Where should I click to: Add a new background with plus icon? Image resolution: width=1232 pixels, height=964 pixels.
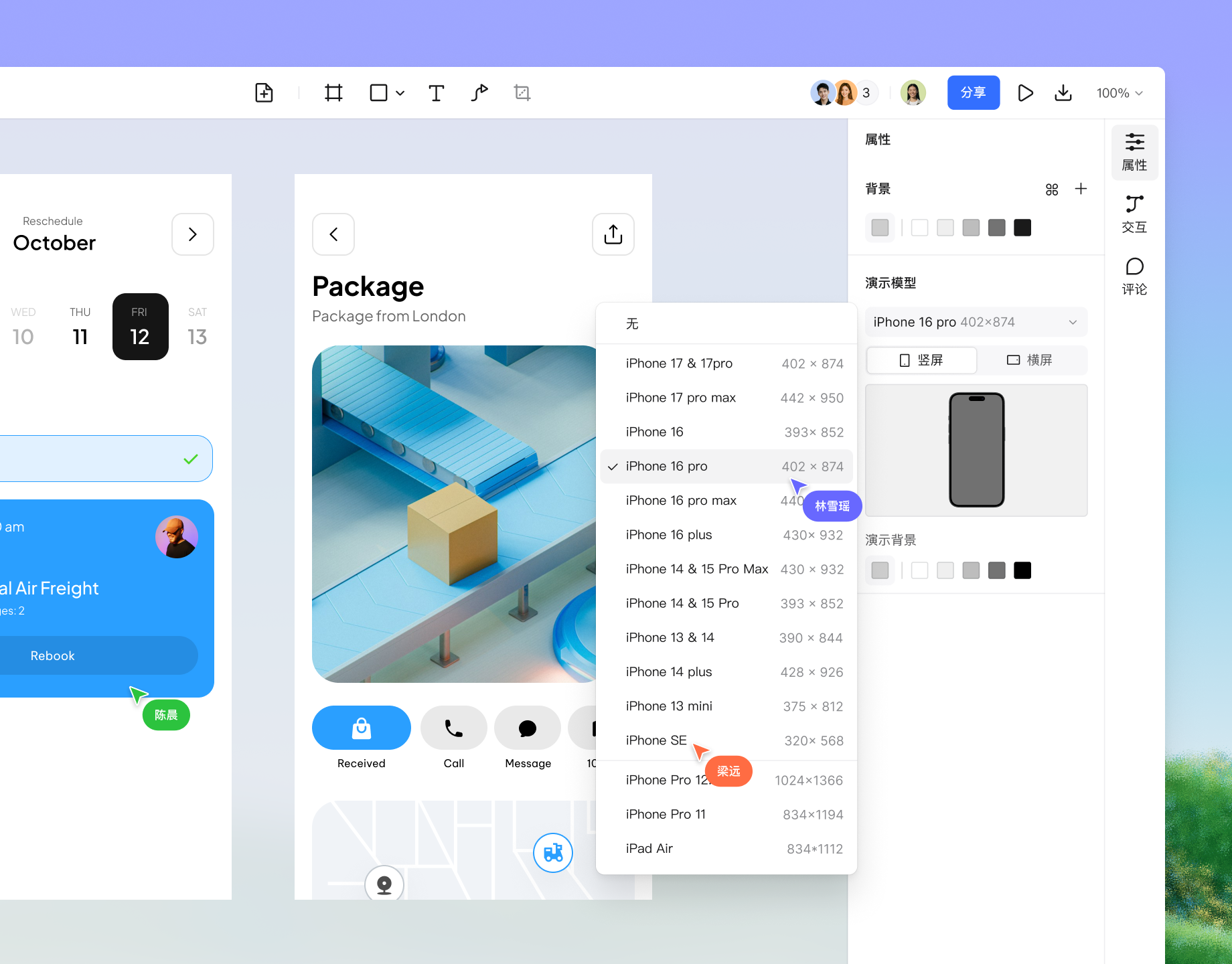1081,189
